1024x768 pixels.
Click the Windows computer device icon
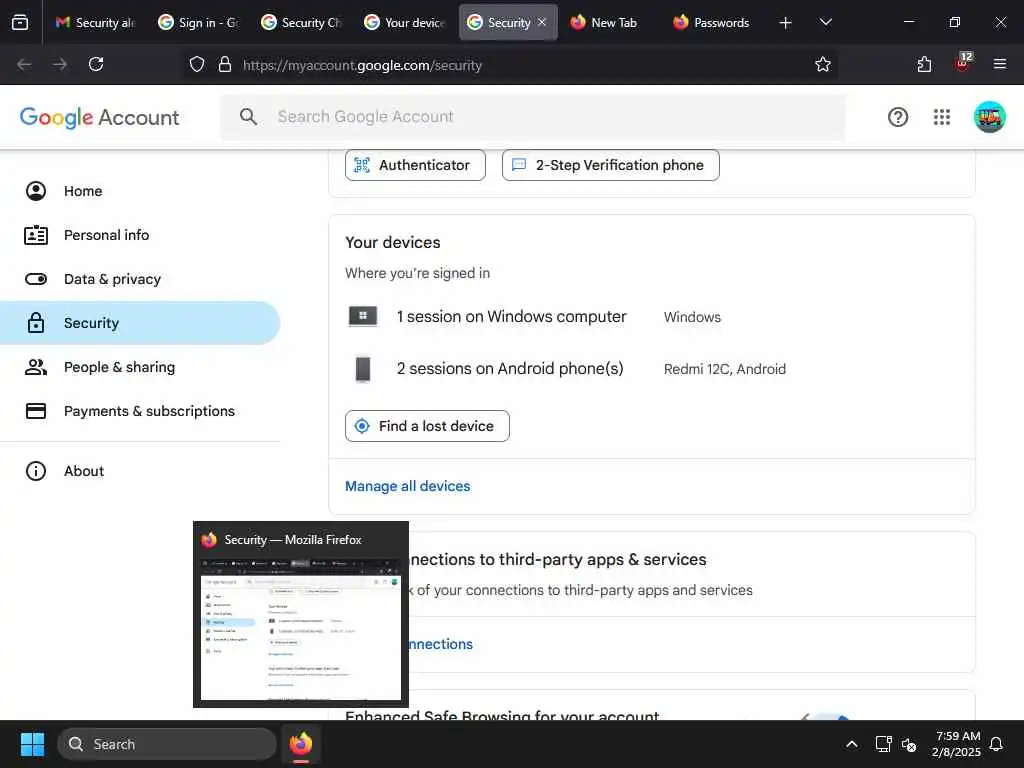point(362,317)
